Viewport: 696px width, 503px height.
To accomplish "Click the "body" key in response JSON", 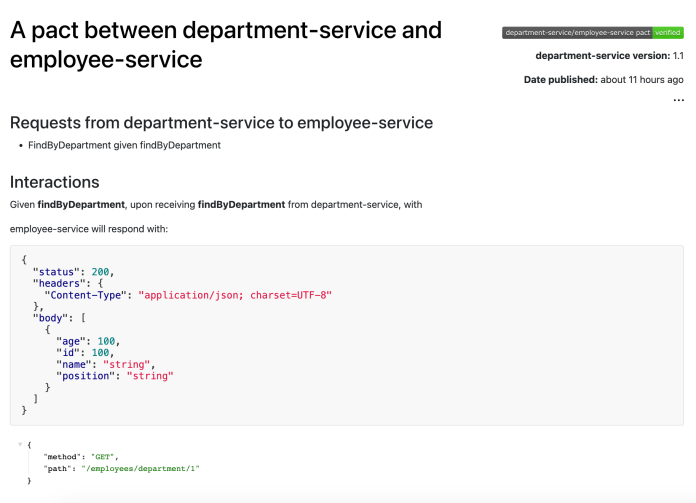I will 53,318.
